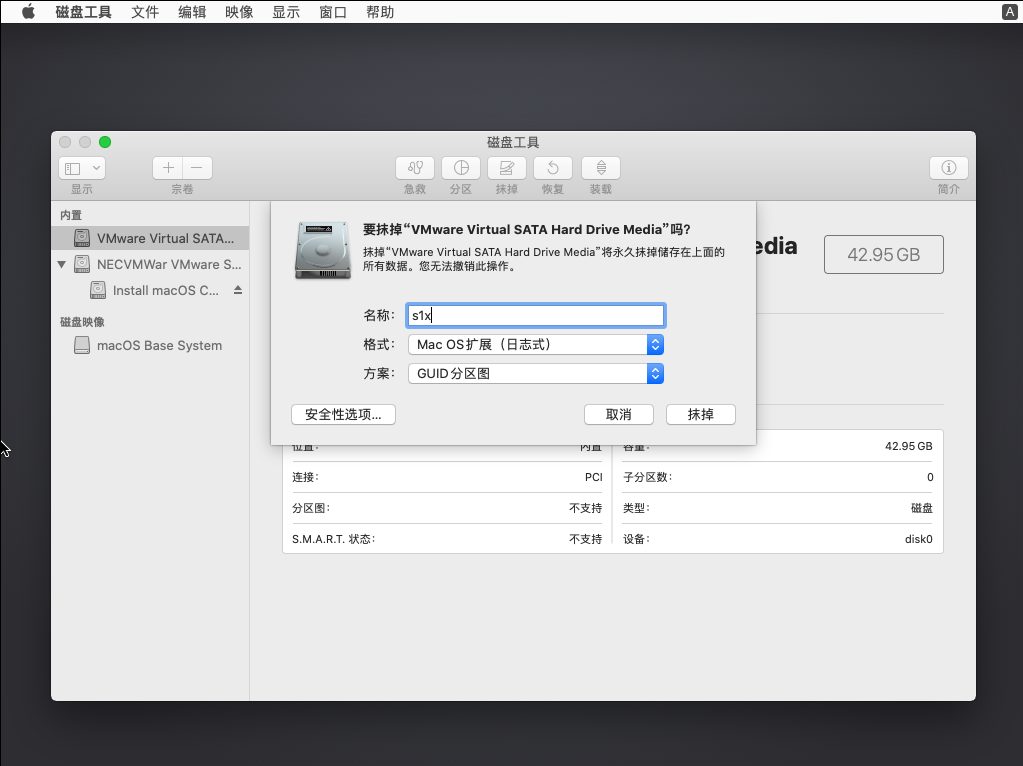1023x766 pixels.
Task: Click the 抹掉 (Erase) confirm button
Action: (x=701, y=414)
